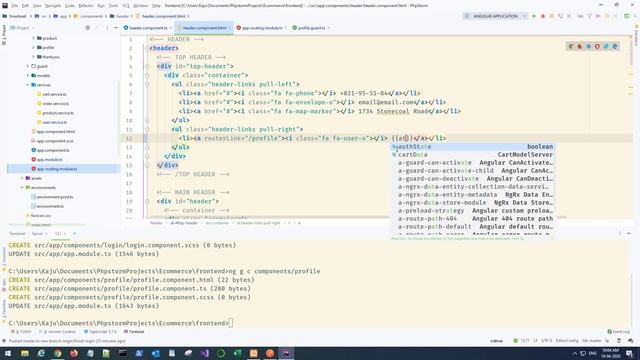640x360 pixels.
Task: Toggle the Project side tool window
Action: 4,35
